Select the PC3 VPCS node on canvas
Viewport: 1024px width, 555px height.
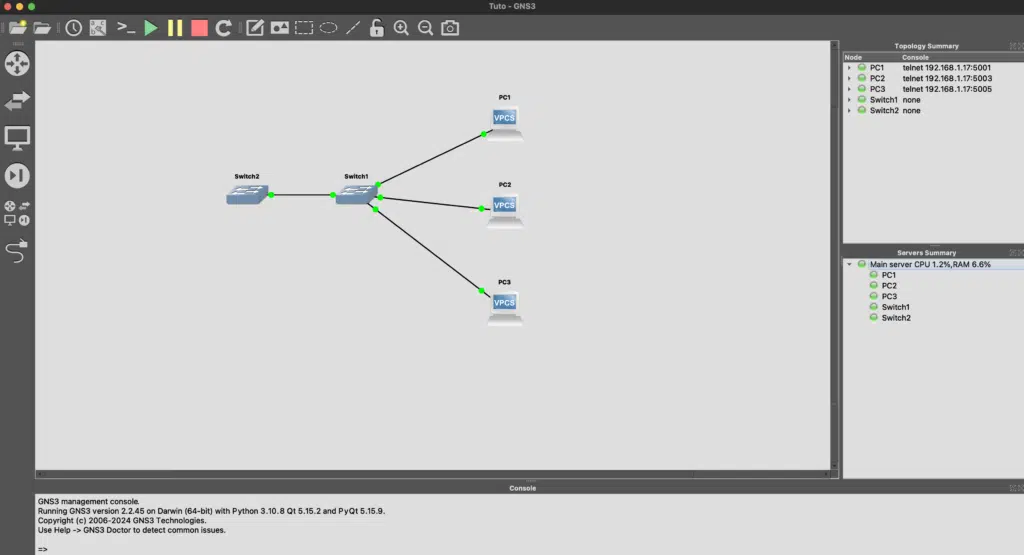pos(504,308)
